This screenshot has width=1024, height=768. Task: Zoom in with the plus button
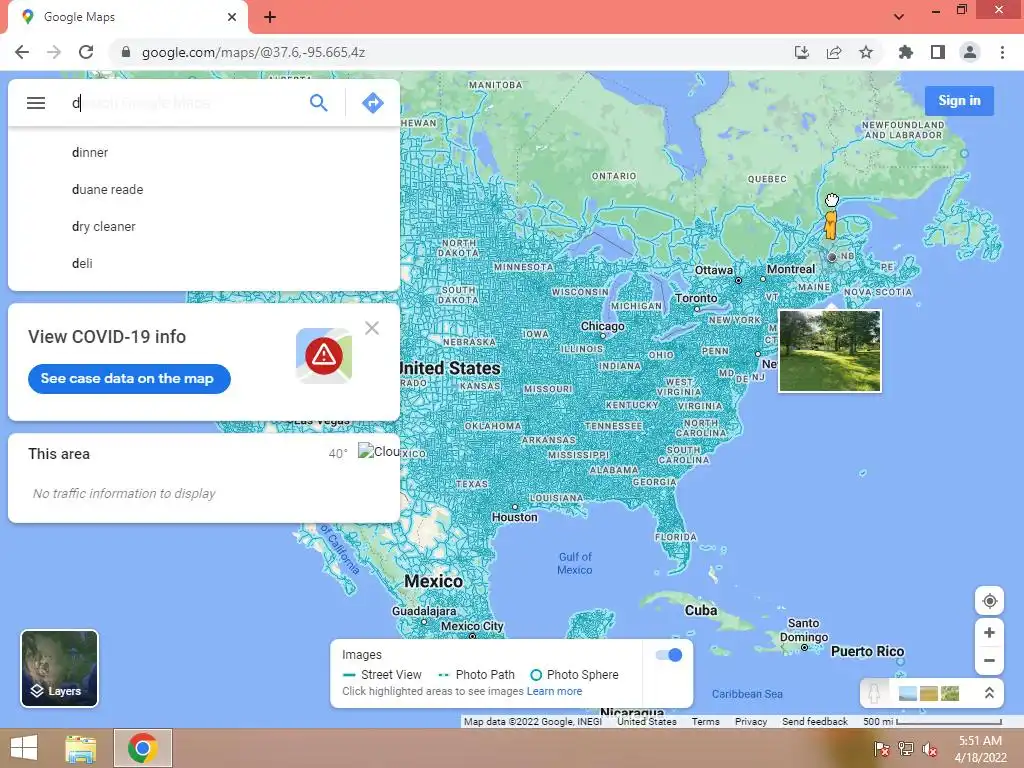[989, 632]
